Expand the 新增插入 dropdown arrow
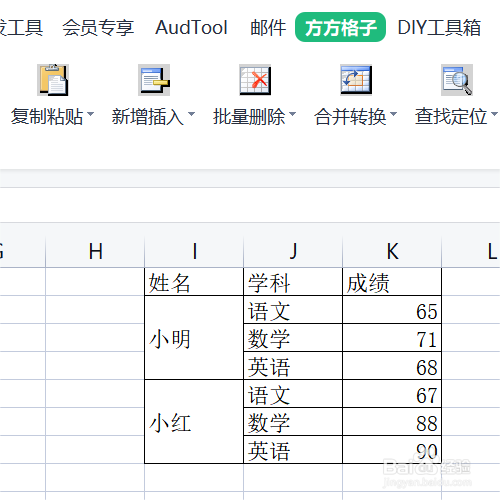This screenshot has height=500, width=500. pos(191,114)
